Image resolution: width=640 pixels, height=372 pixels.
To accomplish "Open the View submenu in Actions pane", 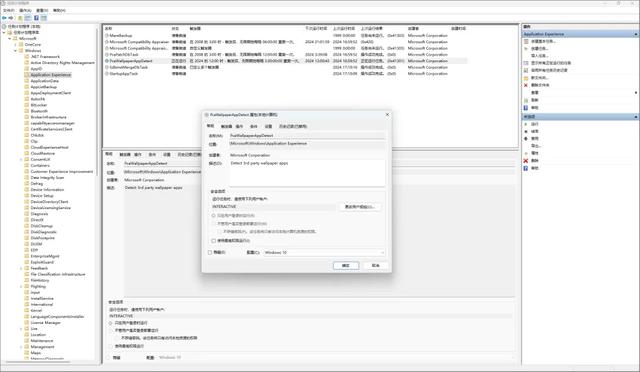I will [535, 93].
